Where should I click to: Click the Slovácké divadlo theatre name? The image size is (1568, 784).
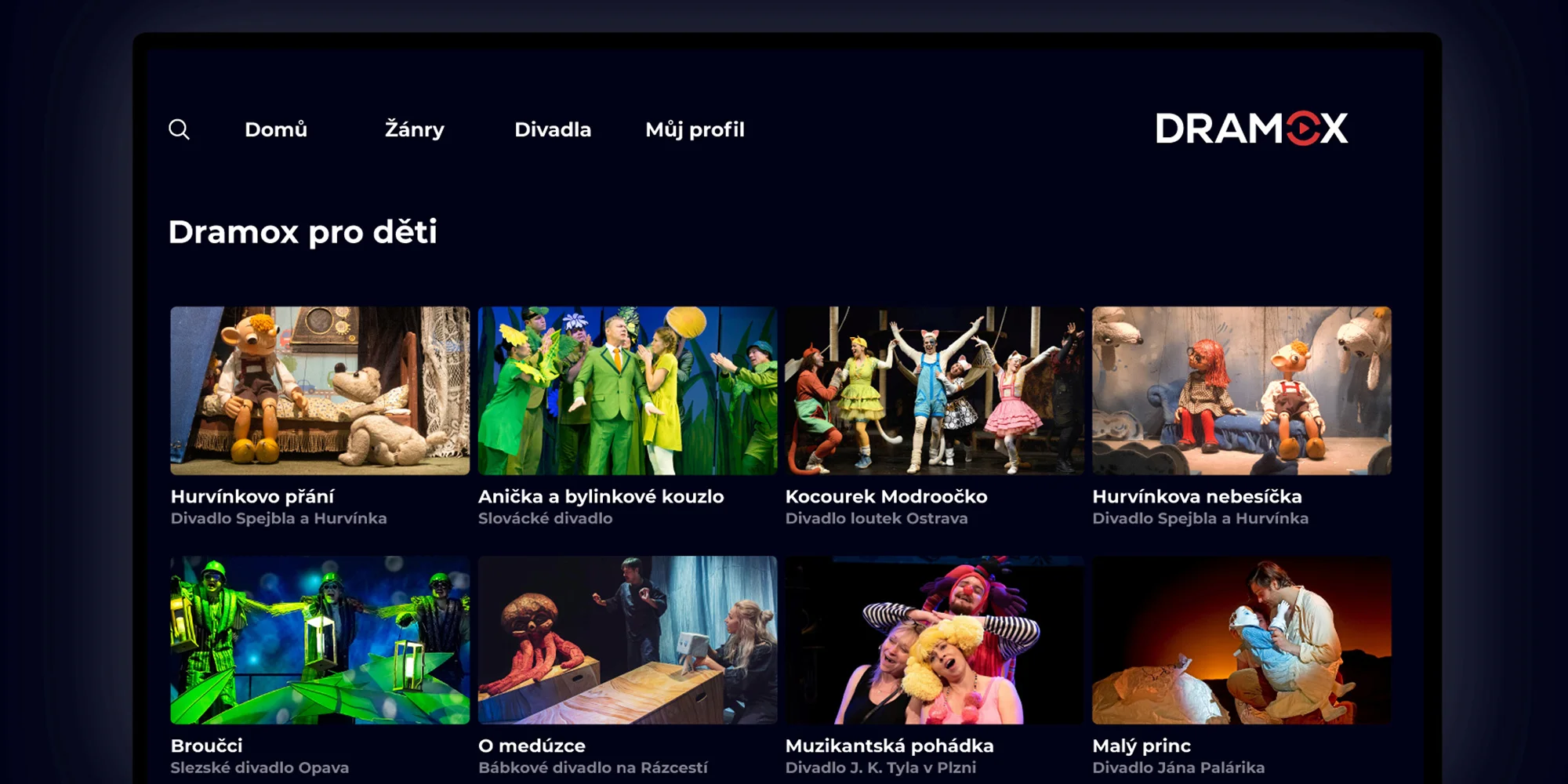point(546,518)
